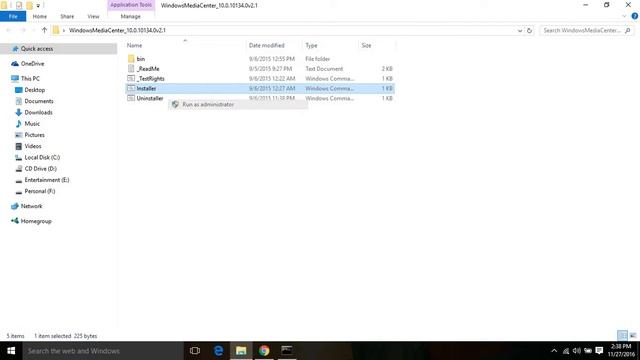
Task: Open the network status tray icon
Action: coord(566,351)
